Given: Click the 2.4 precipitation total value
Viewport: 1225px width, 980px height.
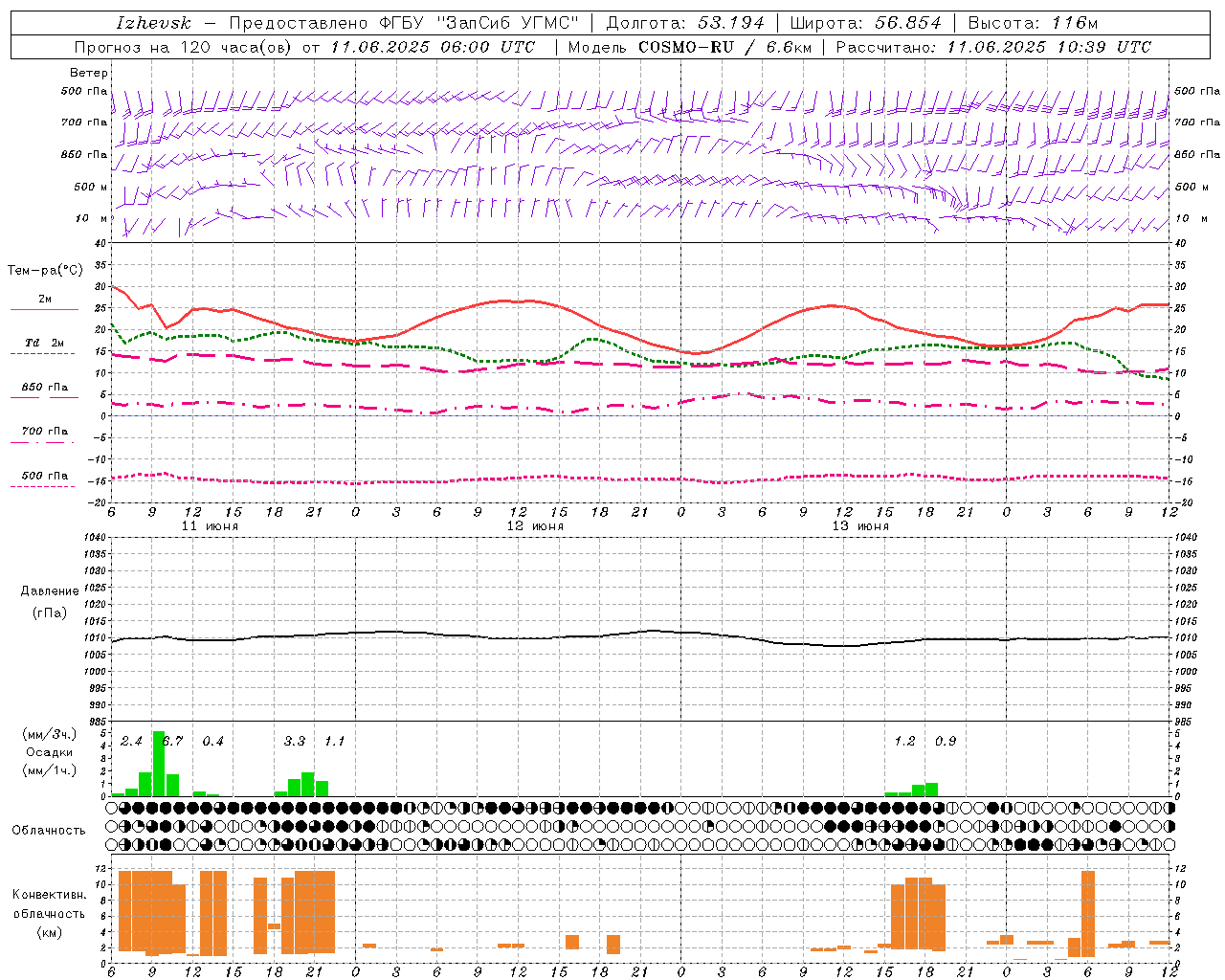Looking at the screenshot, I should click(131, 742).
